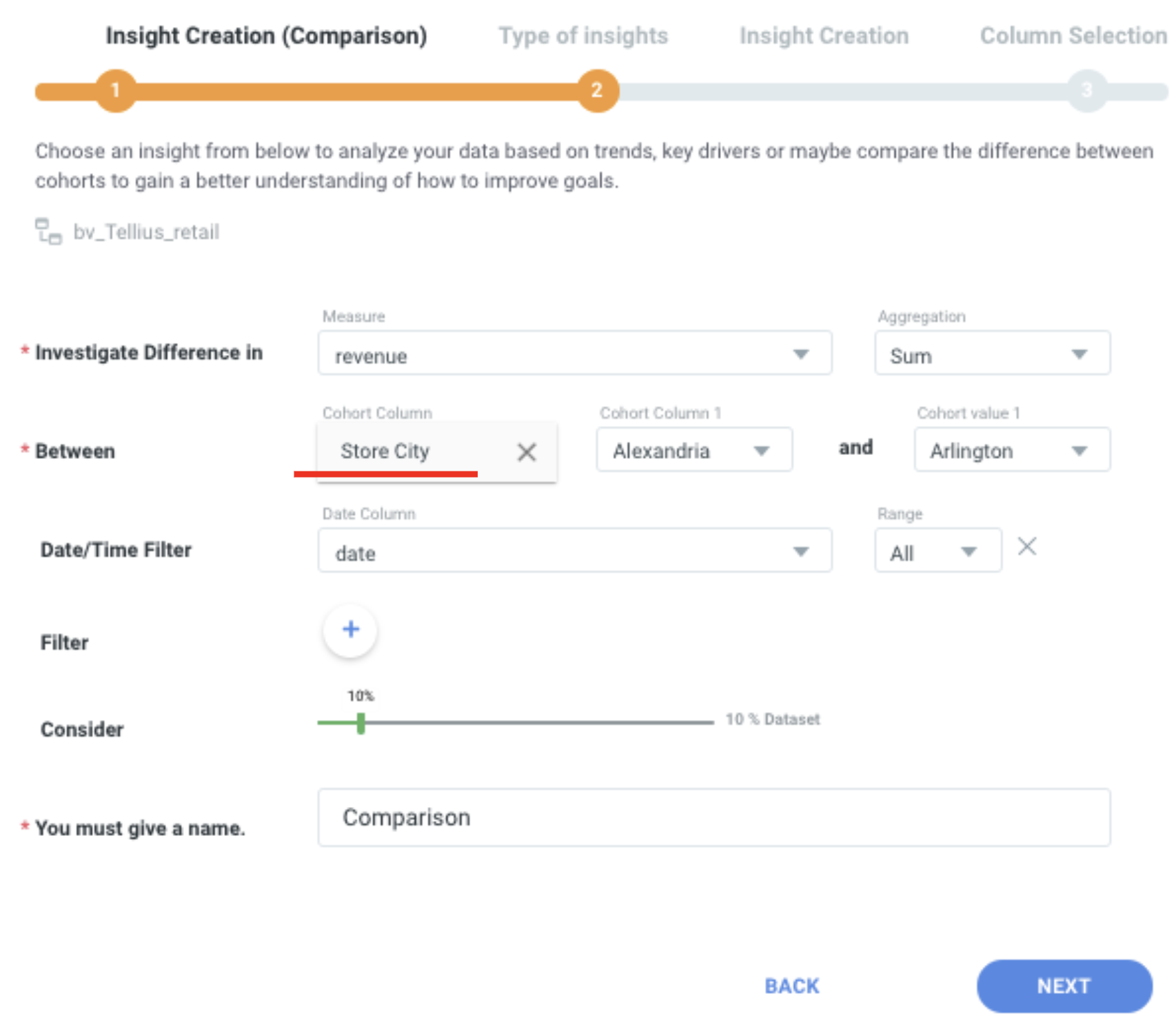Open the Insight Creation step label
This screenshot has height=1031, width=1176.
824,35
